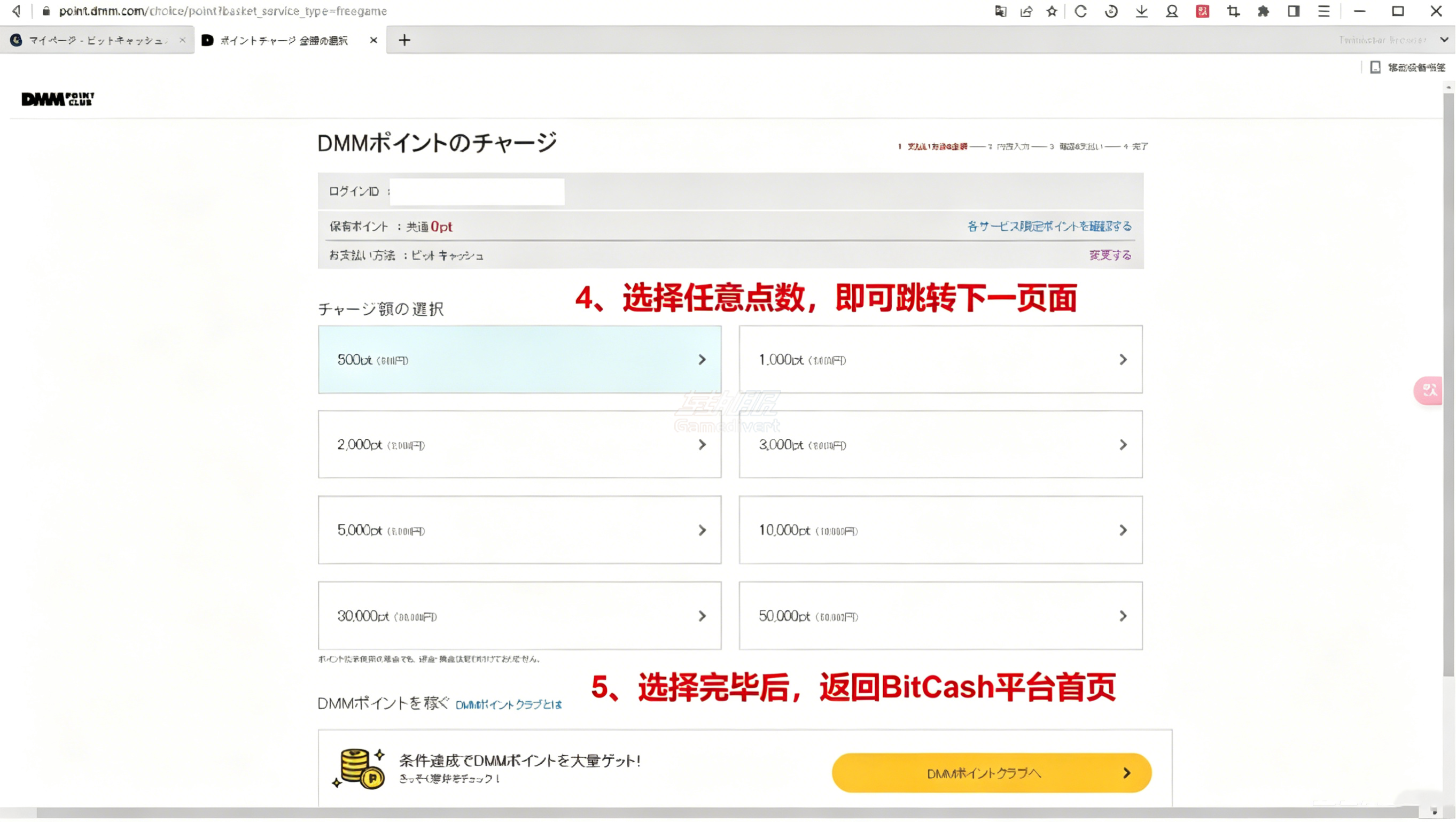Select the 1,000pt charge option

click(x=940, y=360)
